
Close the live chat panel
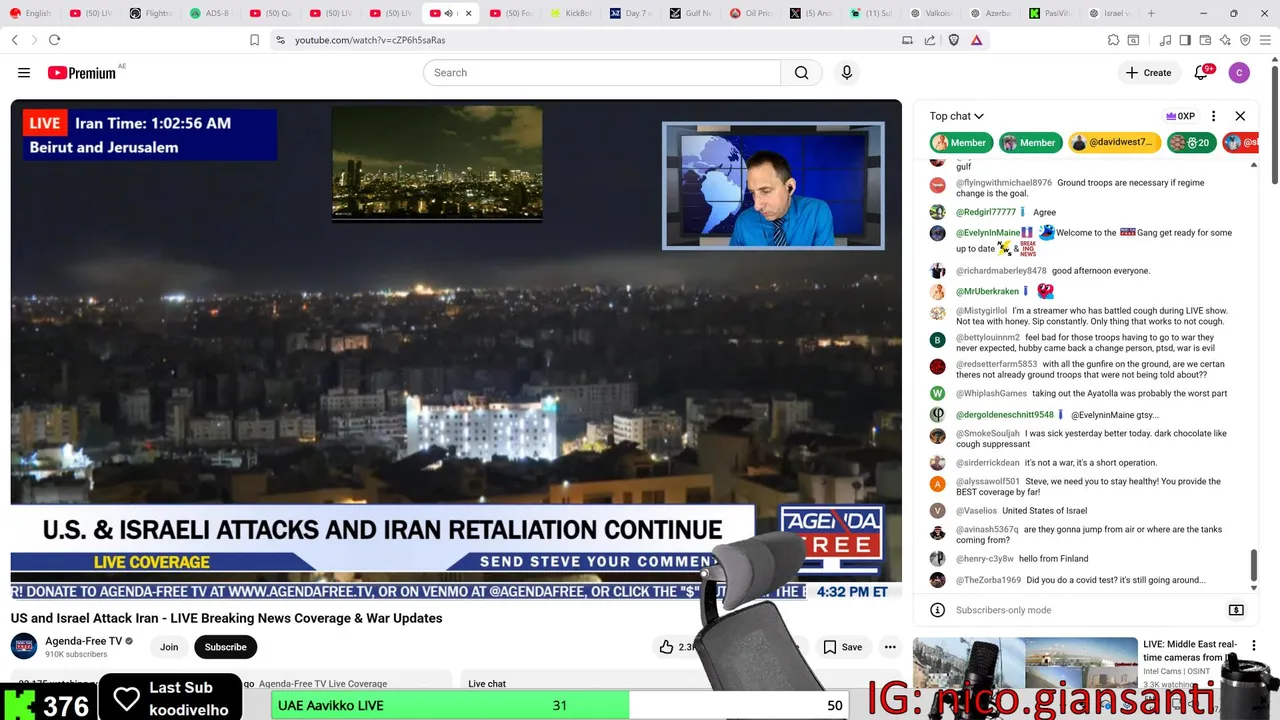point(1240,116)
